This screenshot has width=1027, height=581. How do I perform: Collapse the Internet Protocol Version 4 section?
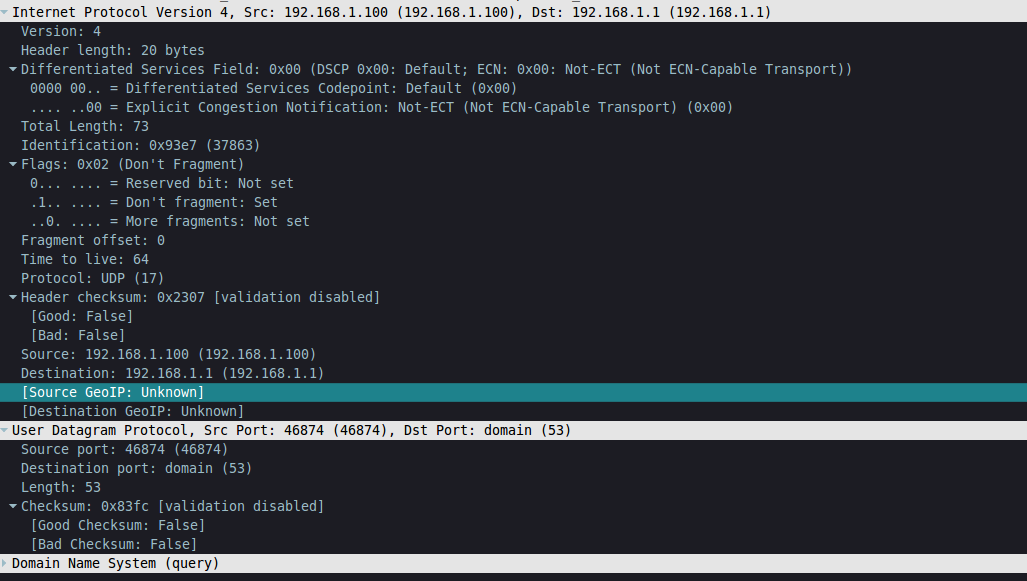coord(4,12)
